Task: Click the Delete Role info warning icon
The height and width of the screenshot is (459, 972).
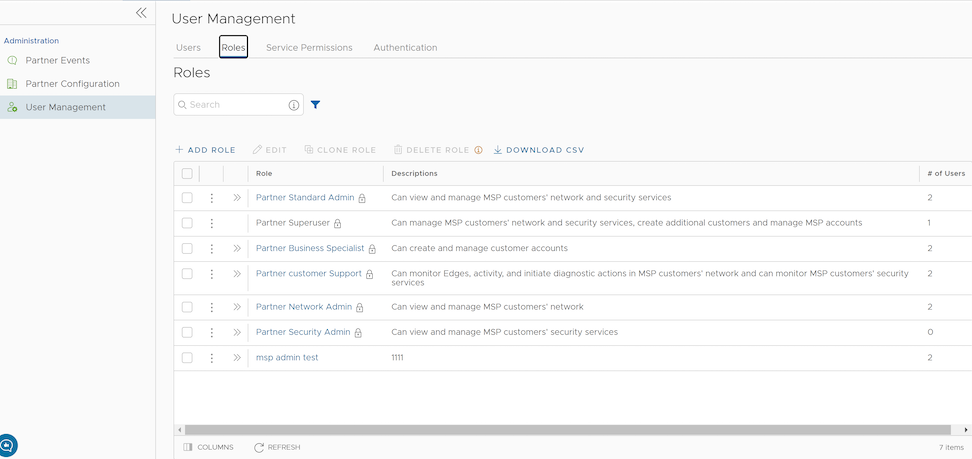Action: [x=478, y=150]
